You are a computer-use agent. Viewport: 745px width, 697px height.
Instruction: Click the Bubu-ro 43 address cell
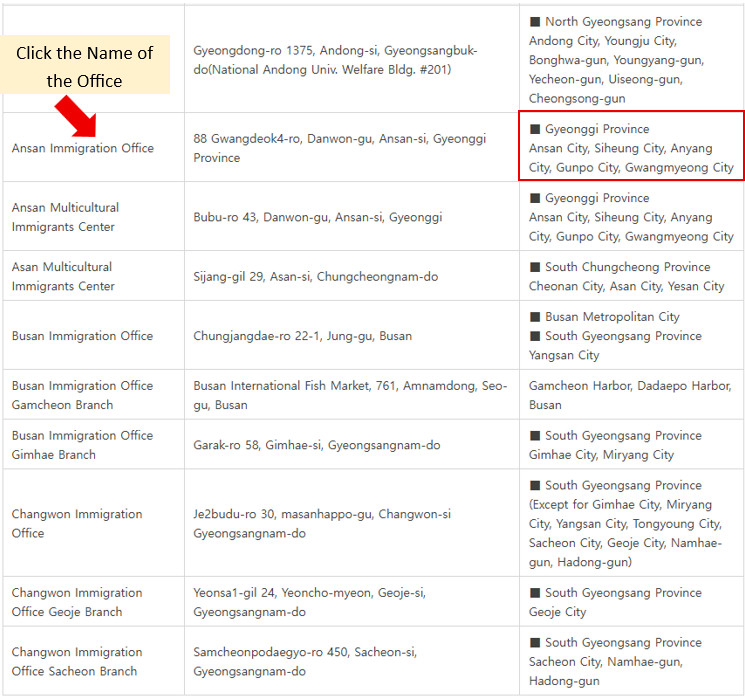click(x=318, y=217)
